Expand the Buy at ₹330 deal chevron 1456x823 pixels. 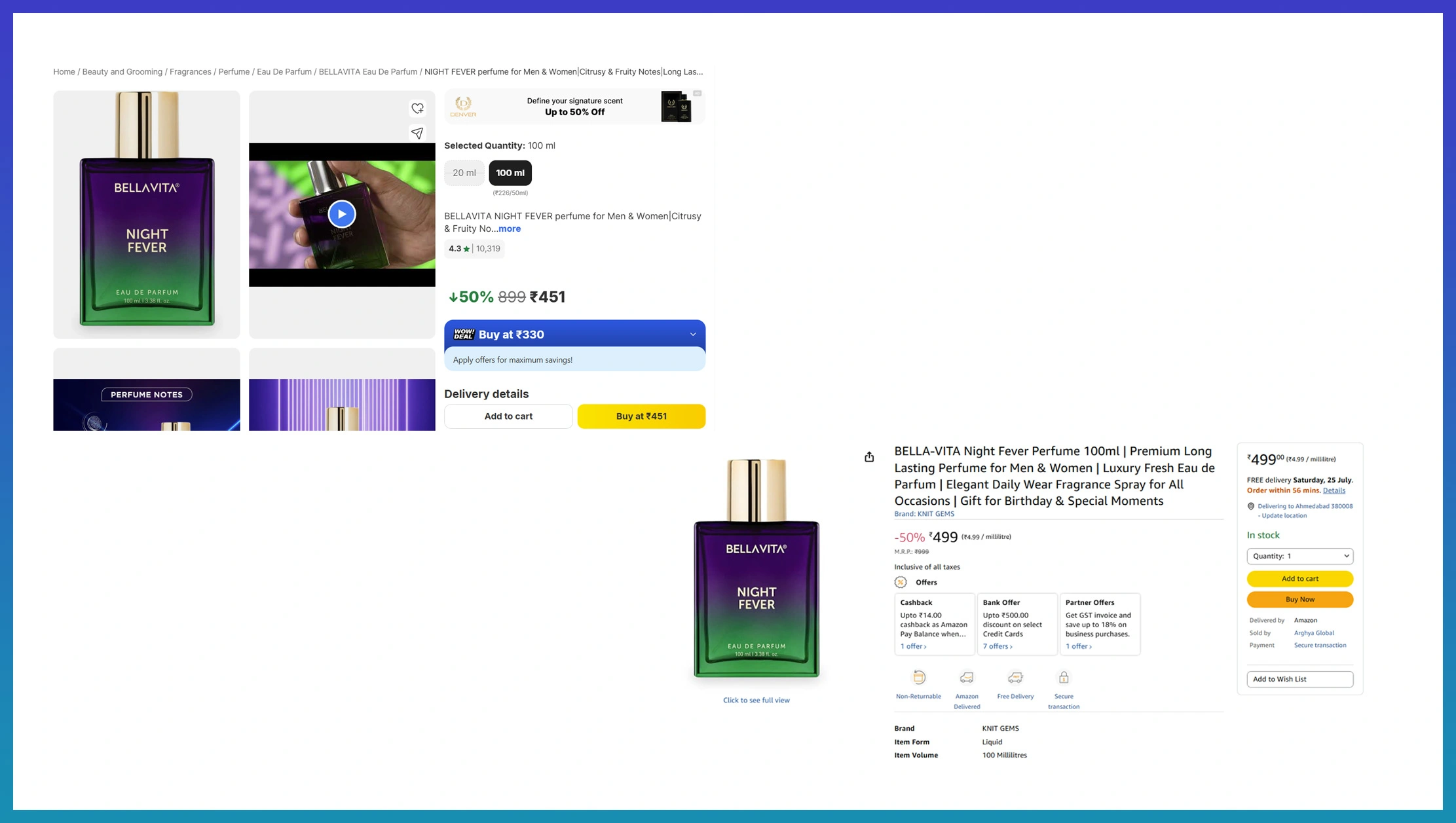(693, 335)
